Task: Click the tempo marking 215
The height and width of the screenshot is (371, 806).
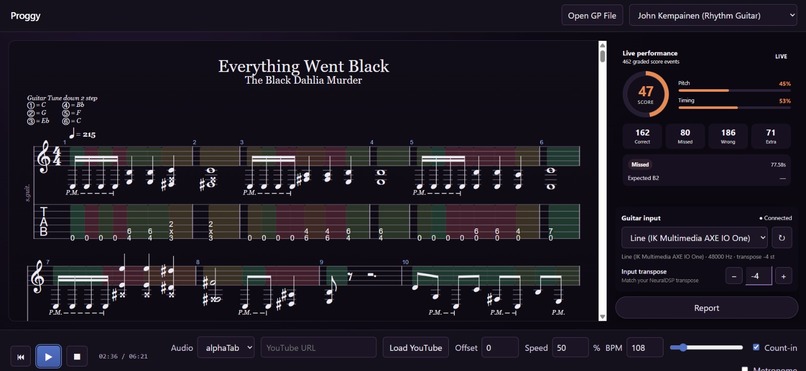Action: pos(83,134)
